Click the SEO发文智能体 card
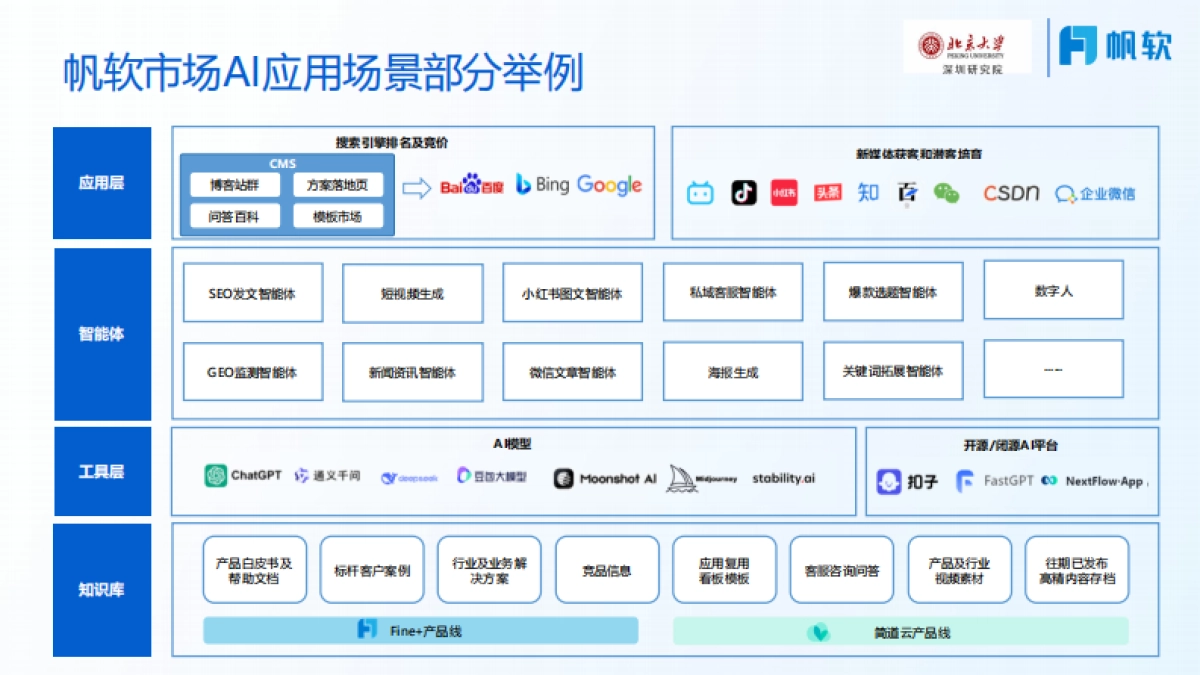The image size is (1200, 675). [252, 292]
